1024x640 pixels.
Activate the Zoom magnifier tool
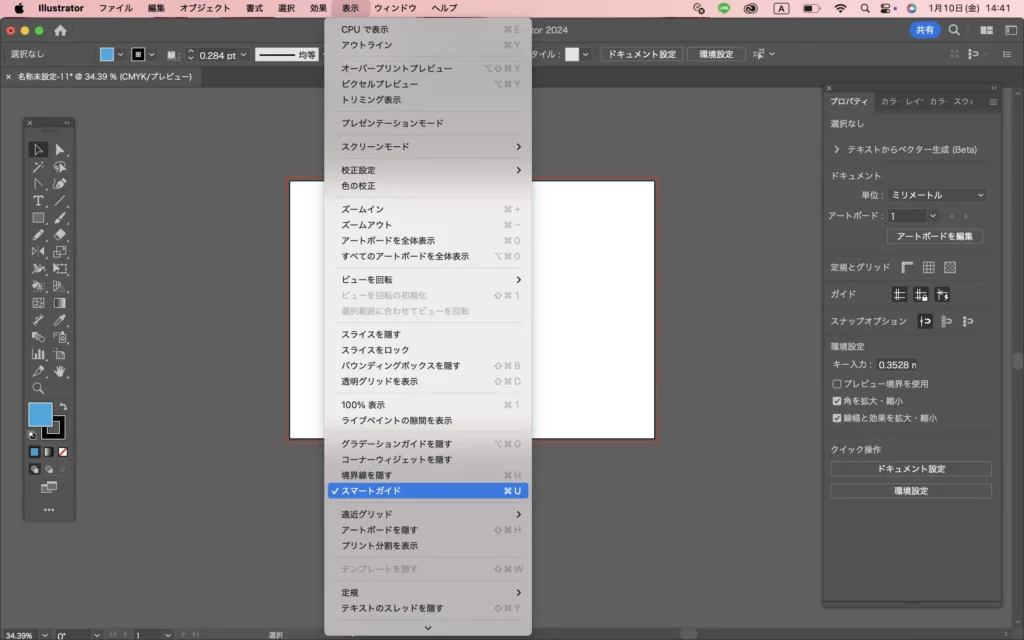pos(38,388)
